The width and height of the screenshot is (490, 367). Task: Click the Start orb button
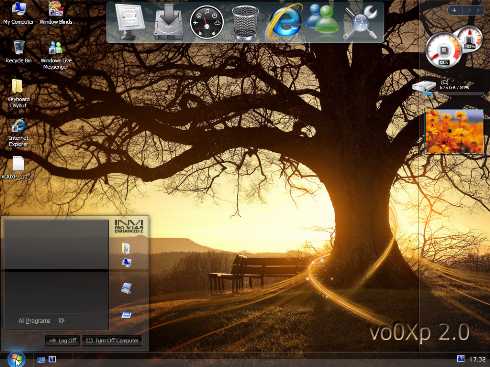pyautogui.click(x=16, y=359)
